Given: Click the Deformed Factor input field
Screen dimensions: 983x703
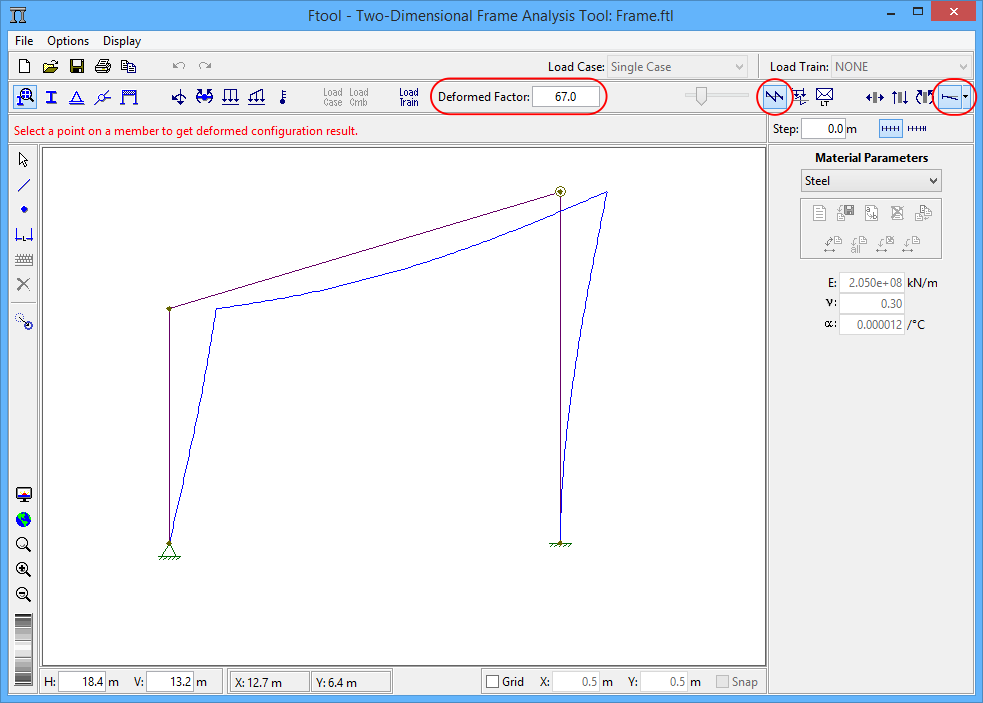Looking at the screenshot, I should point(566,97).
